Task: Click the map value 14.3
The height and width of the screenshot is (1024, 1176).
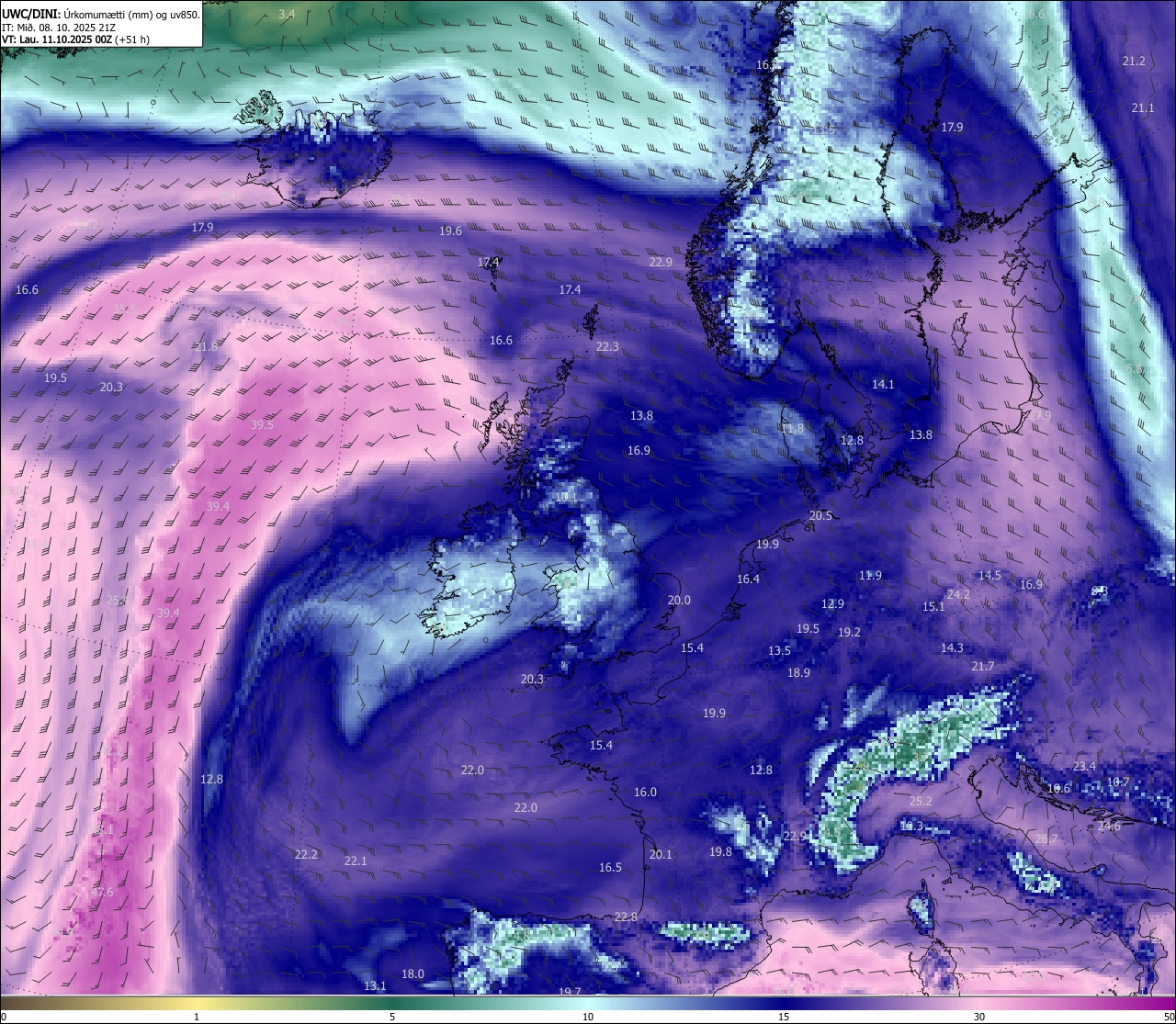Action: [952, 647]
